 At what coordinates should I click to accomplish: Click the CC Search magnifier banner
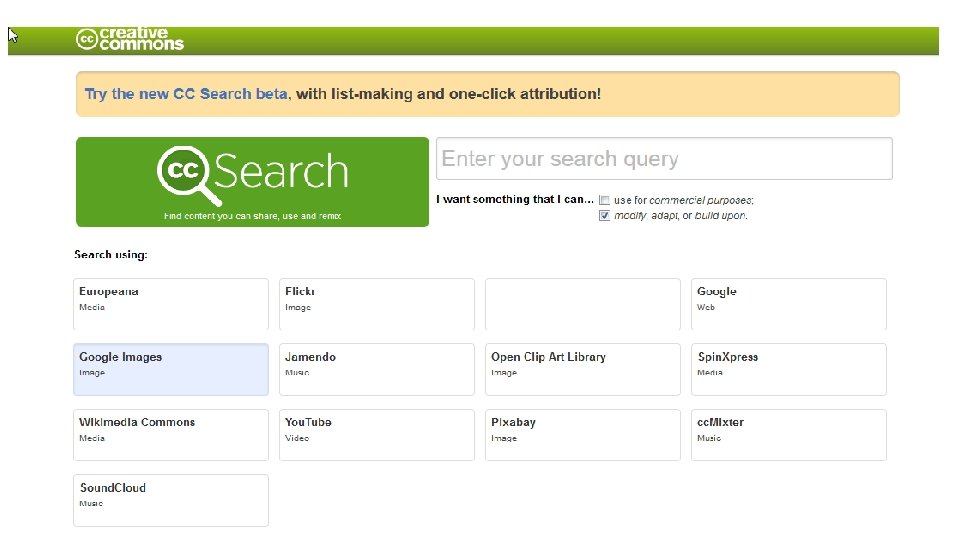tap(252, 182)
